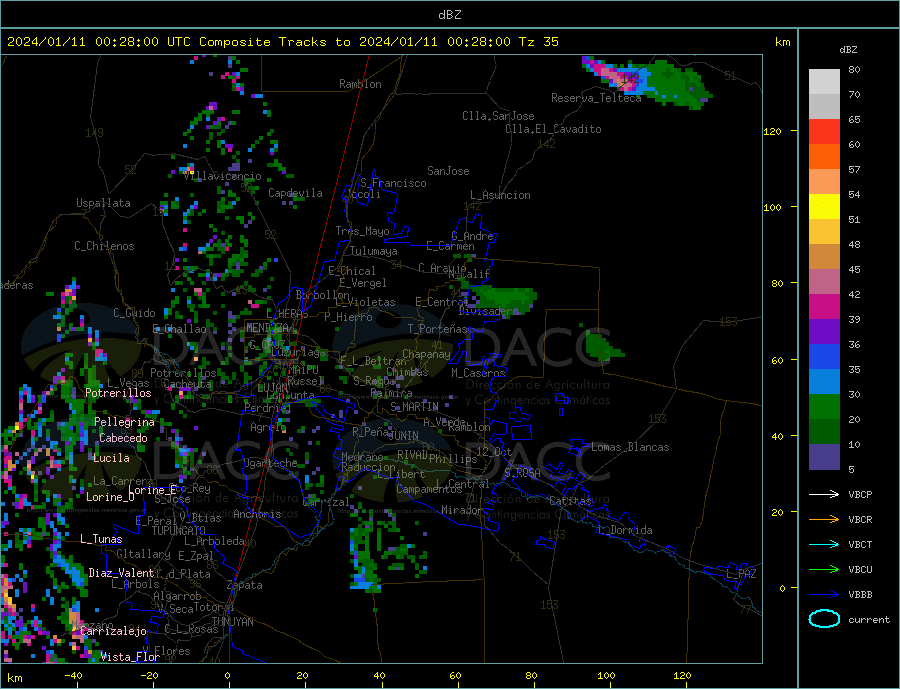
Task: Click the '-40' tick on bottom km axis
Action: click(x=73, y=676)
